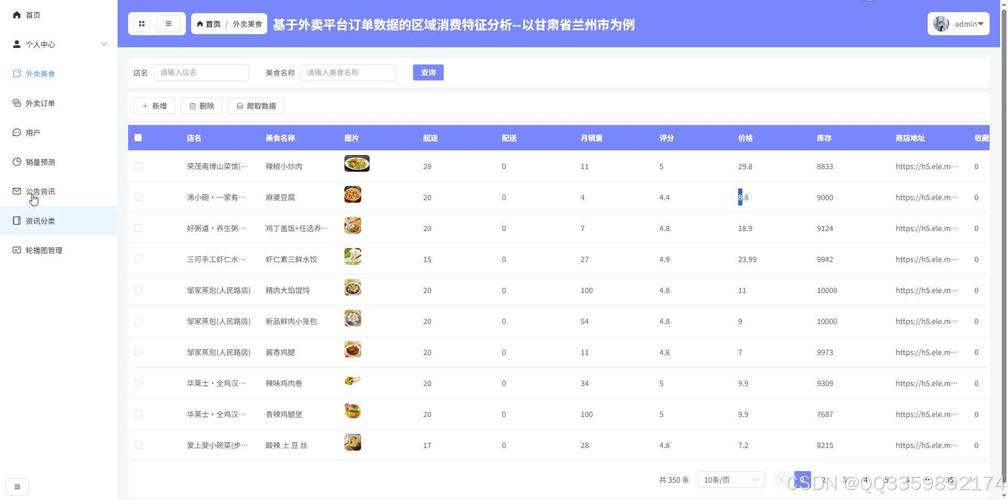Click shop name 三可手工虾仁水饺
Screen dimensions: 1008x500
[217, 259]
